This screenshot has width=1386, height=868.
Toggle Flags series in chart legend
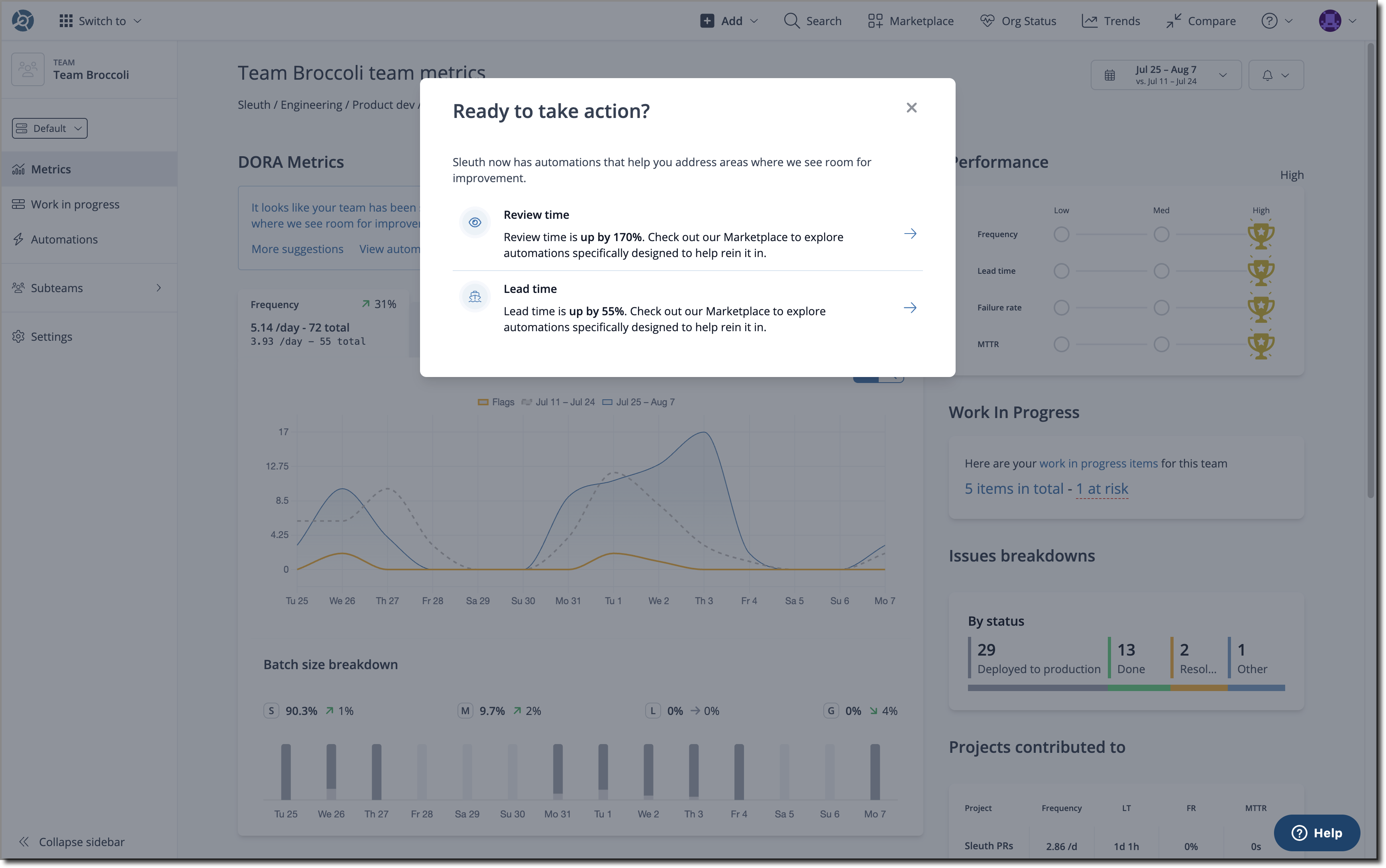(x=496, y=402)
